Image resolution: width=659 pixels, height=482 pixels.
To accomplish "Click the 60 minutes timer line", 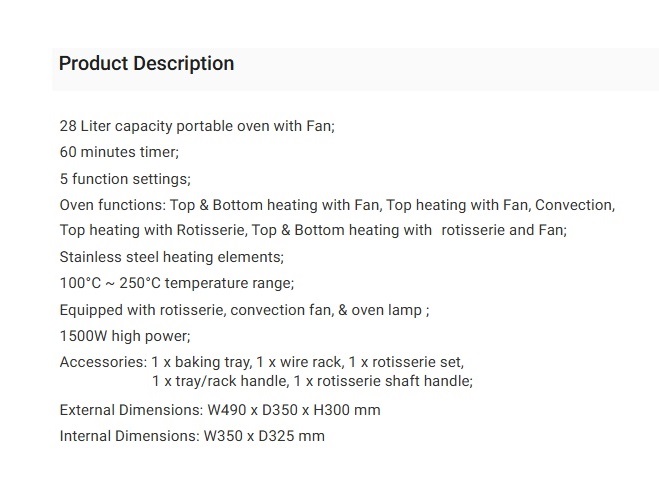I will click(119, 153).
